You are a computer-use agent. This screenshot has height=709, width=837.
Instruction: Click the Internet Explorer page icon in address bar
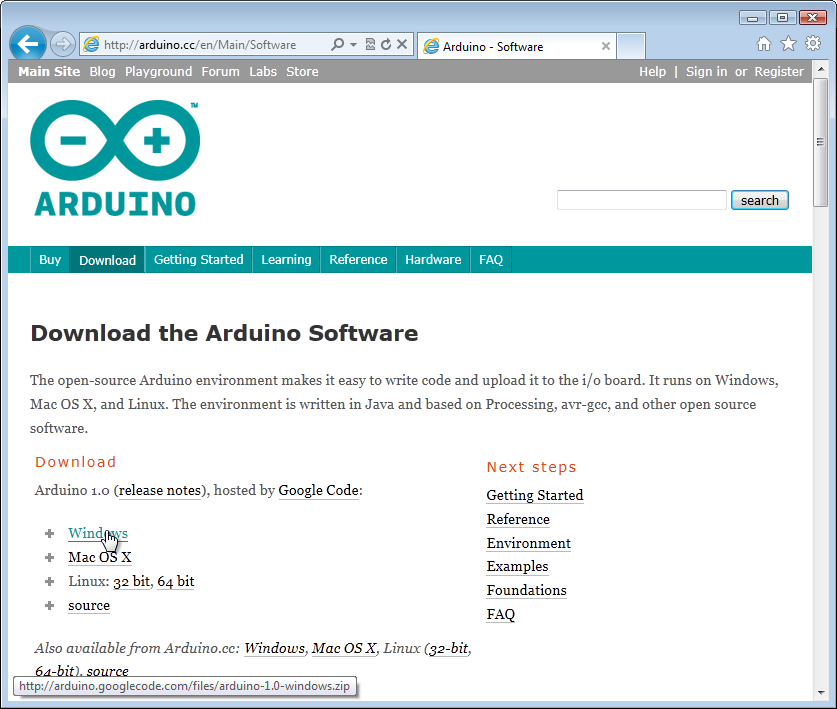click(x=92, y=45)
